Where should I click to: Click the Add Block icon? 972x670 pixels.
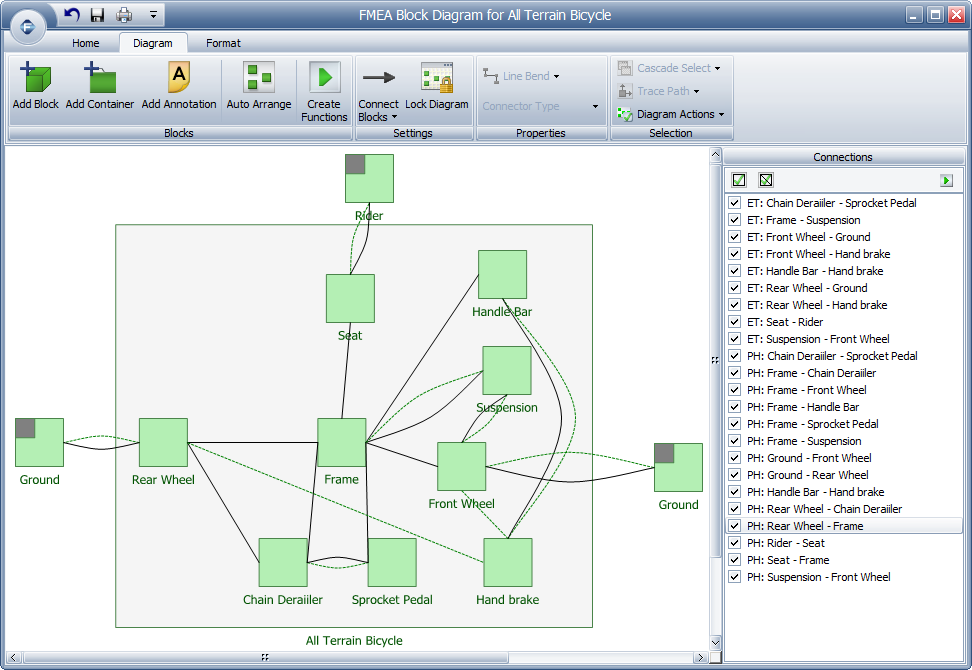coord(35,79)
